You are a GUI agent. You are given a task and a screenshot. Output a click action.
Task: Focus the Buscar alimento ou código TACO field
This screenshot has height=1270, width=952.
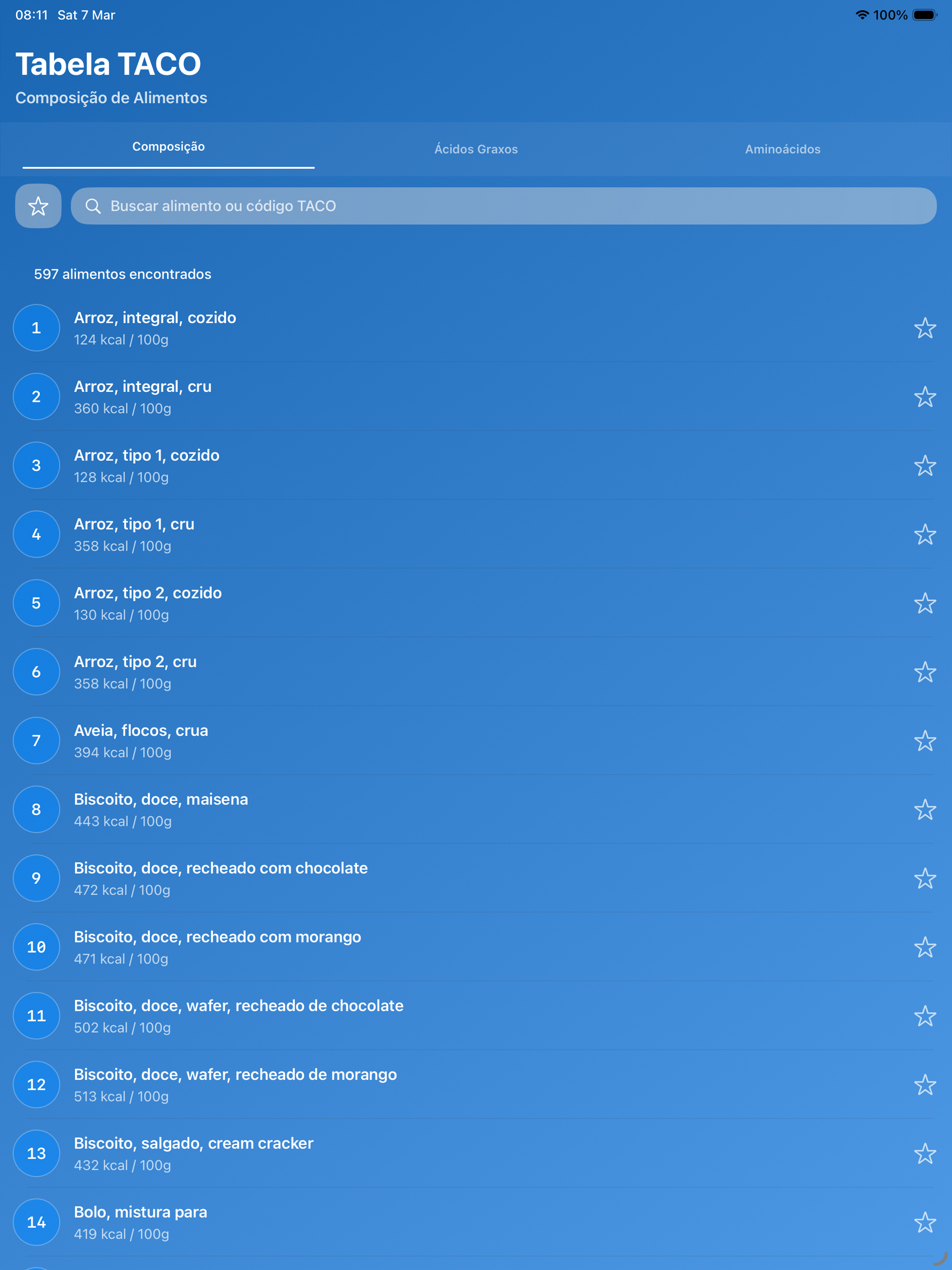coord(503,205)
